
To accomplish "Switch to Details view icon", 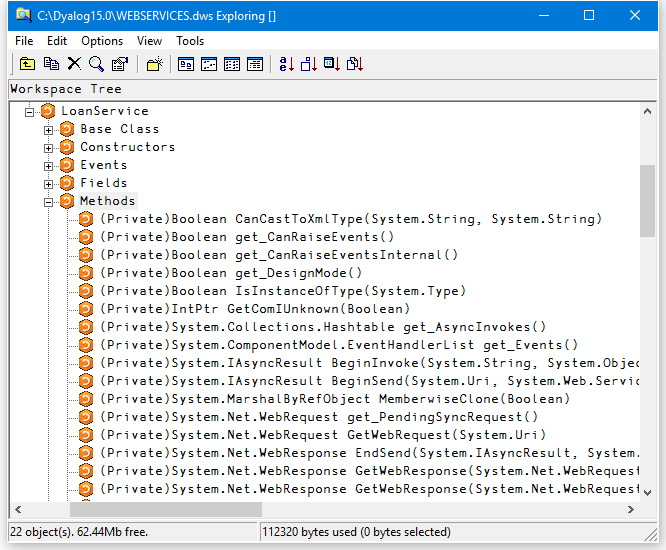I will [x=255, y=64].
